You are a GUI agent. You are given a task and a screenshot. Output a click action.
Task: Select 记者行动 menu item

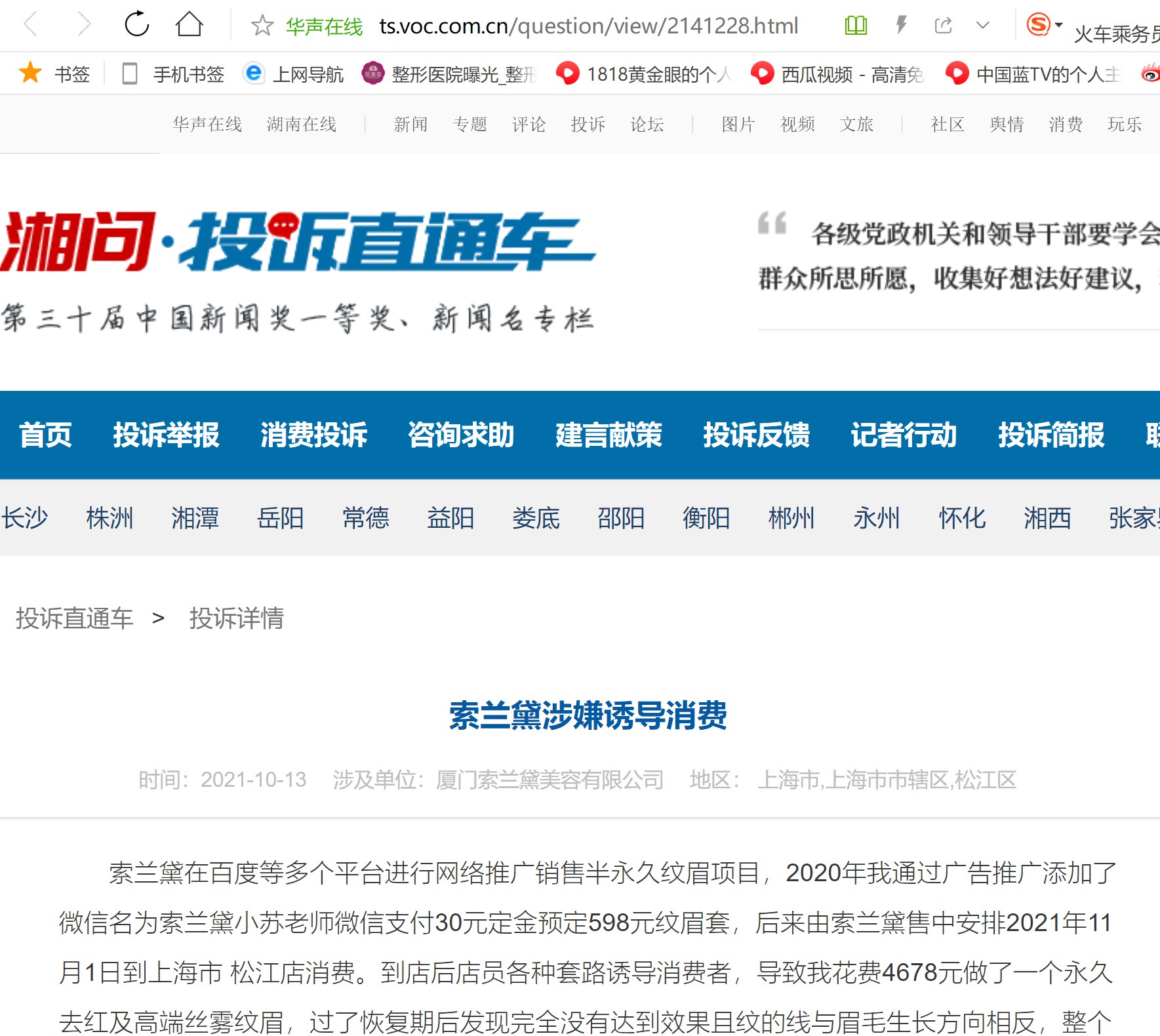click(904, 435)
